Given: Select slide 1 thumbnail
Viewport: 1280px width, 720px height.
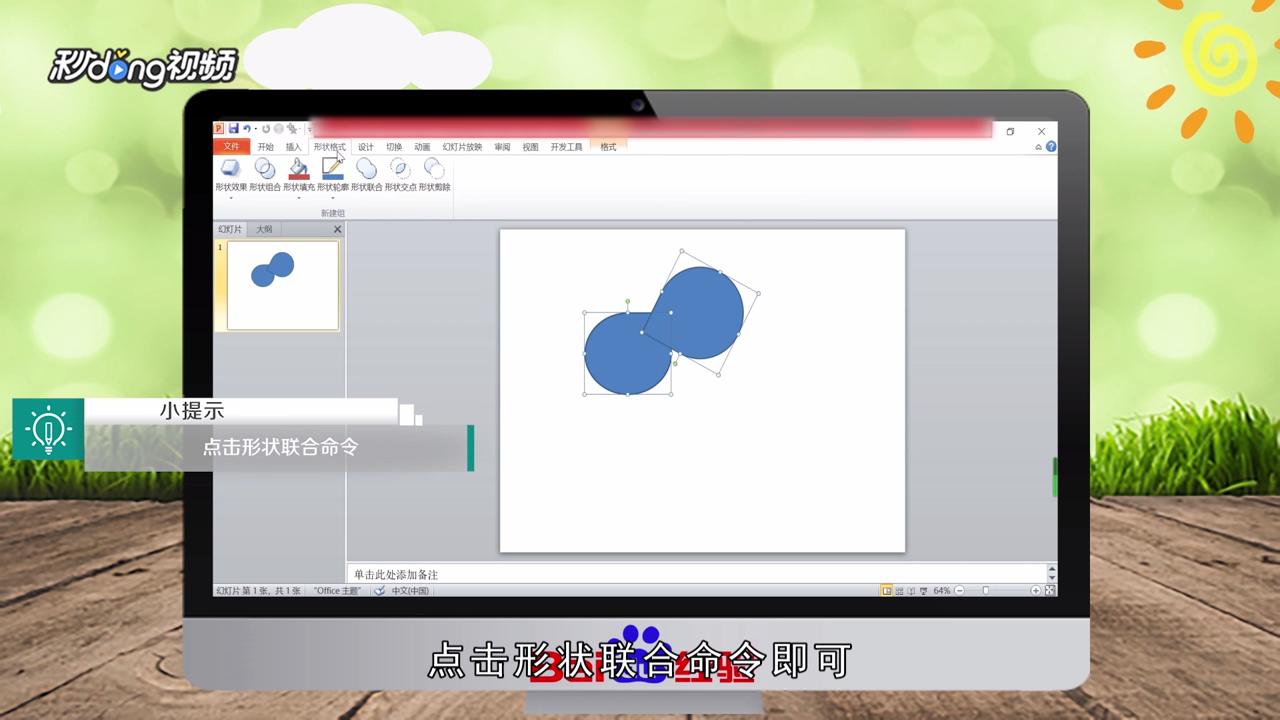Looking at the screenshot, I should tap(283, 285).
